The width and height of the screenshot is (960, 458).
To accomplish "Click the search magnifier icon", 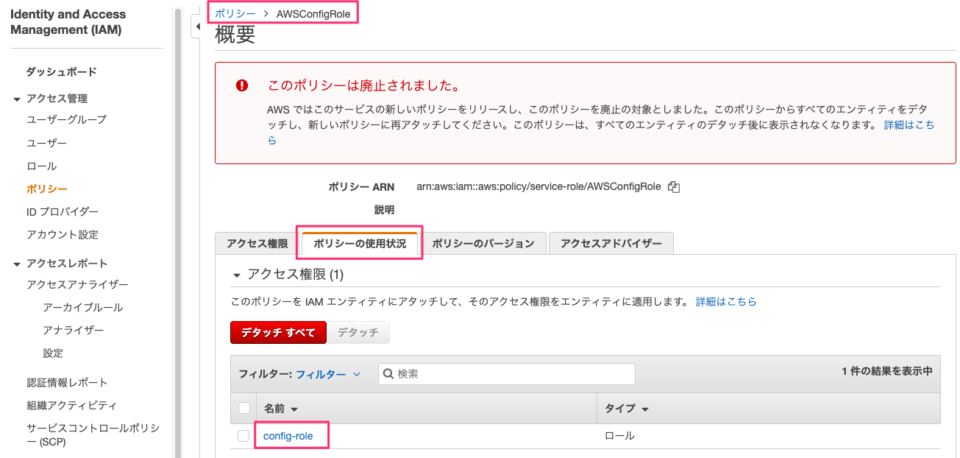I will click(389, 374).
